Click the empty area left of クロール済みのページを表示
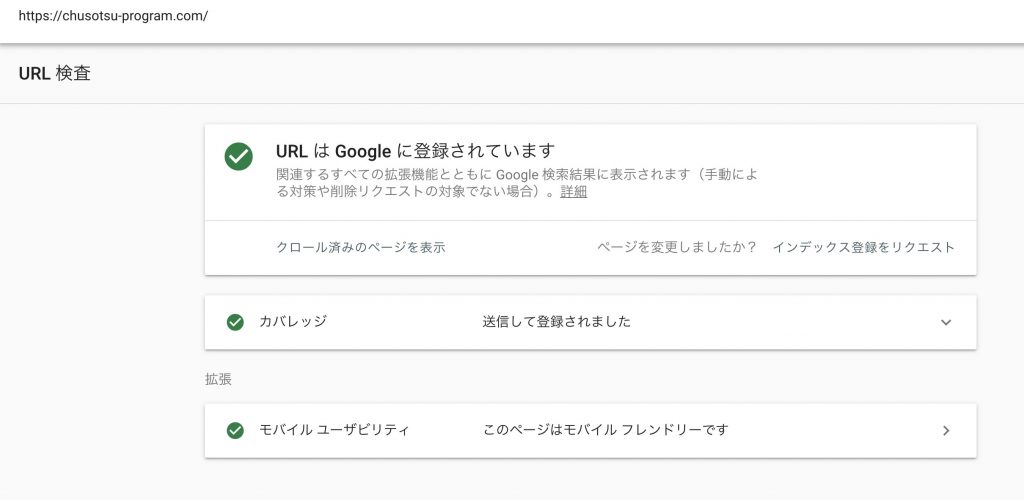The image size is (1024, 500). tap(240, 247)
